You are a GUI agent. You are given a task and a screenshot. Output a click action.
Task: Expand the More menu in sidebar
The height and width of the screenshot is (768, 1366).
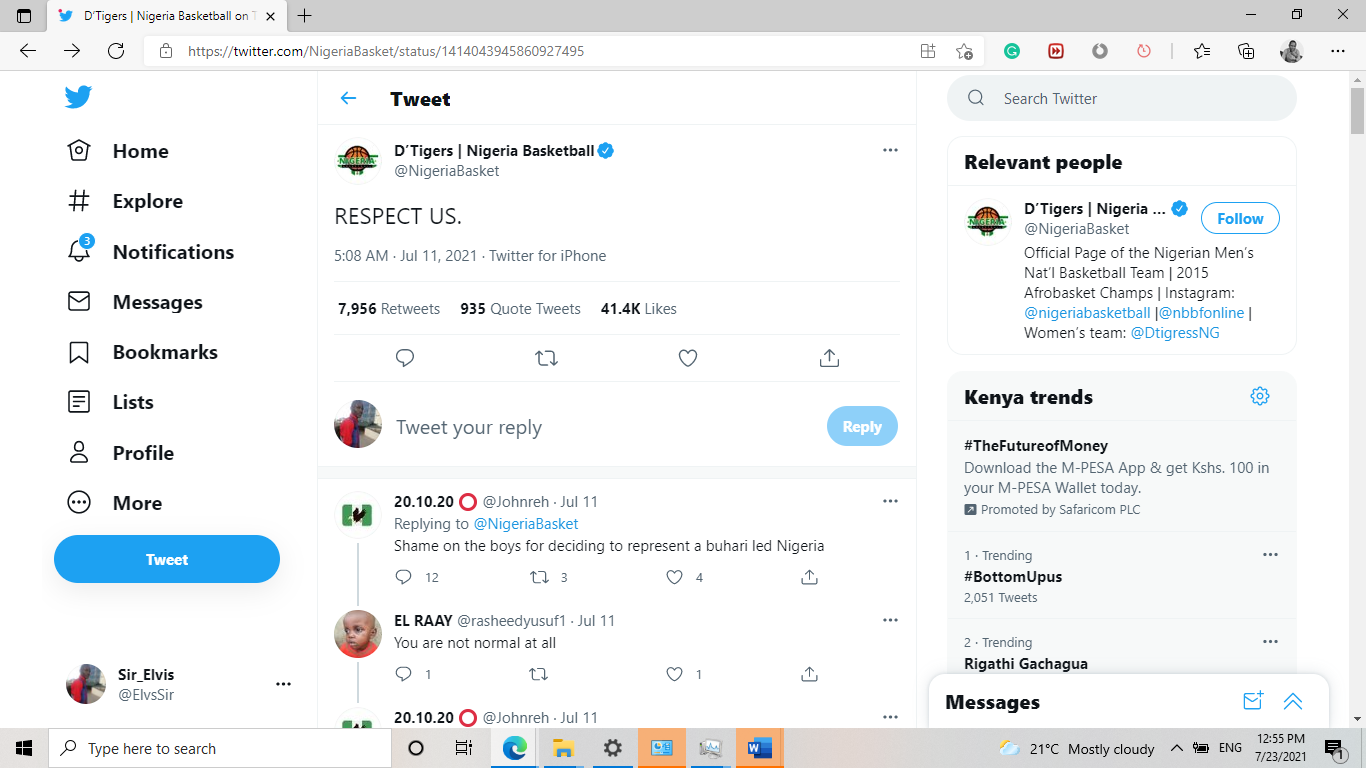pos(114,503)
